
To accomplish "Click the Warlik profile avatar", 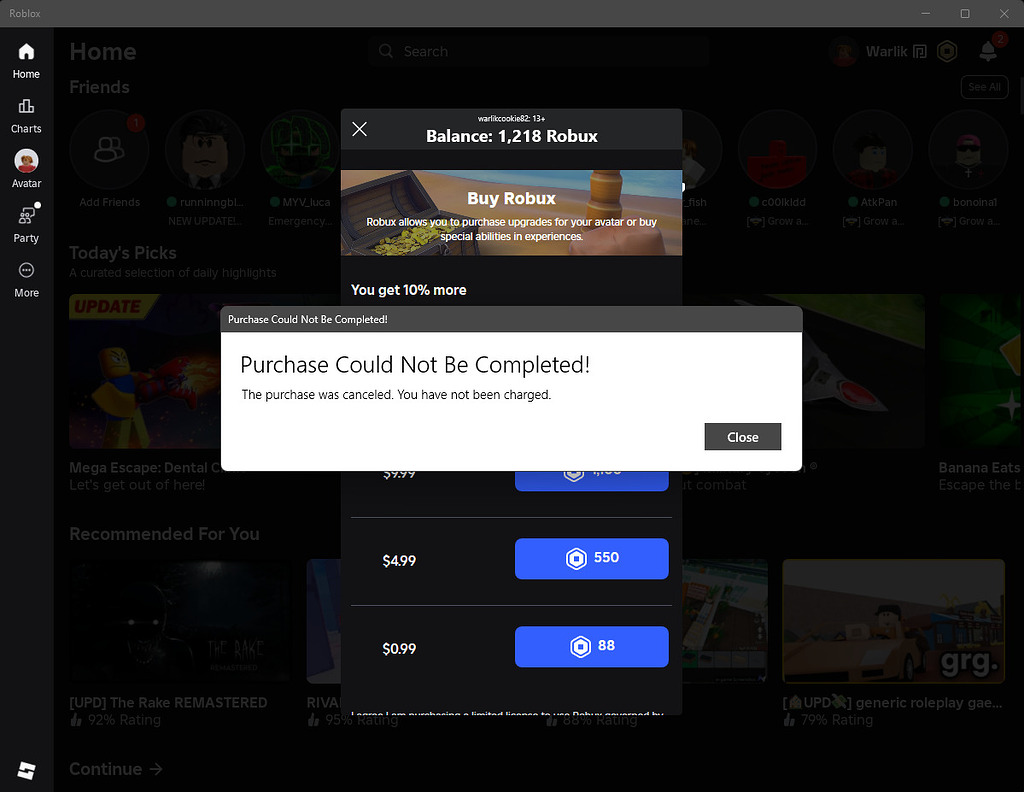I will pyautogui.click(x=843, y=52).
